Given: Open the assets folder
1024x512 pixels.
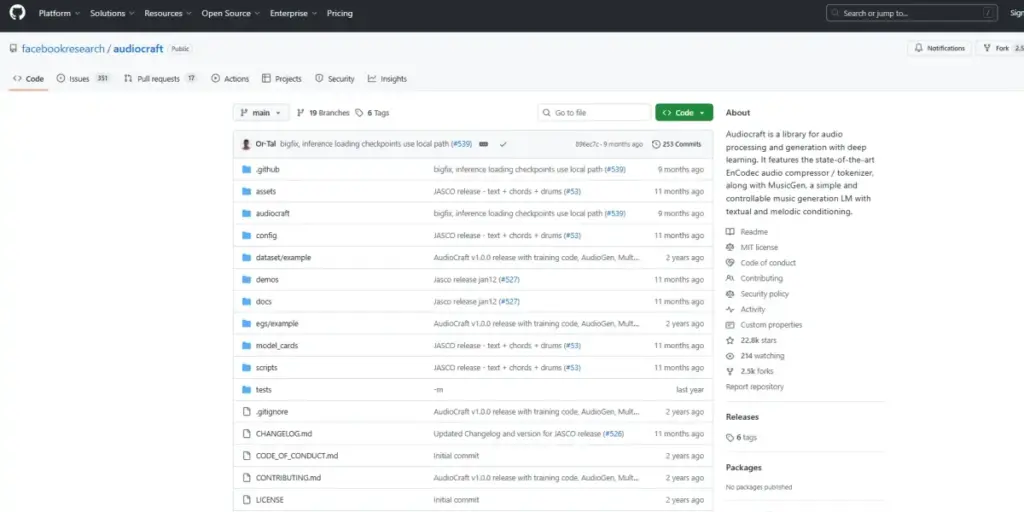Looking at the screenshot, I should click(x=266, y=191).
